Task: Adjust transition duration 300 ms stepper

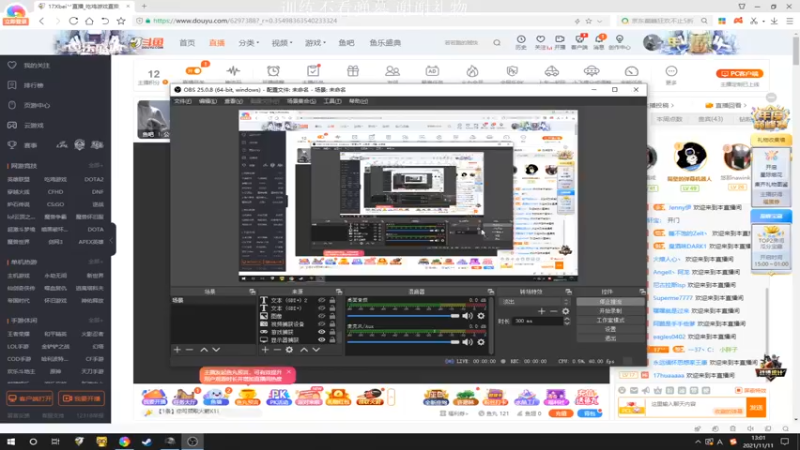Action: pos(567,321)
